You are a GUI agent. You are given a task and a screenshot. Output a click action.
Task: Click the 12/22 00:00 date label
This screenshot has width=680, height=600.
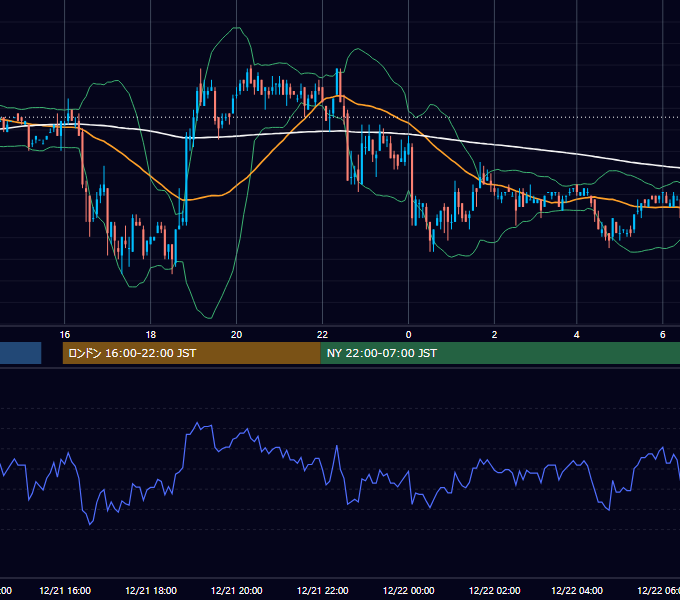(x=409, y=590)
